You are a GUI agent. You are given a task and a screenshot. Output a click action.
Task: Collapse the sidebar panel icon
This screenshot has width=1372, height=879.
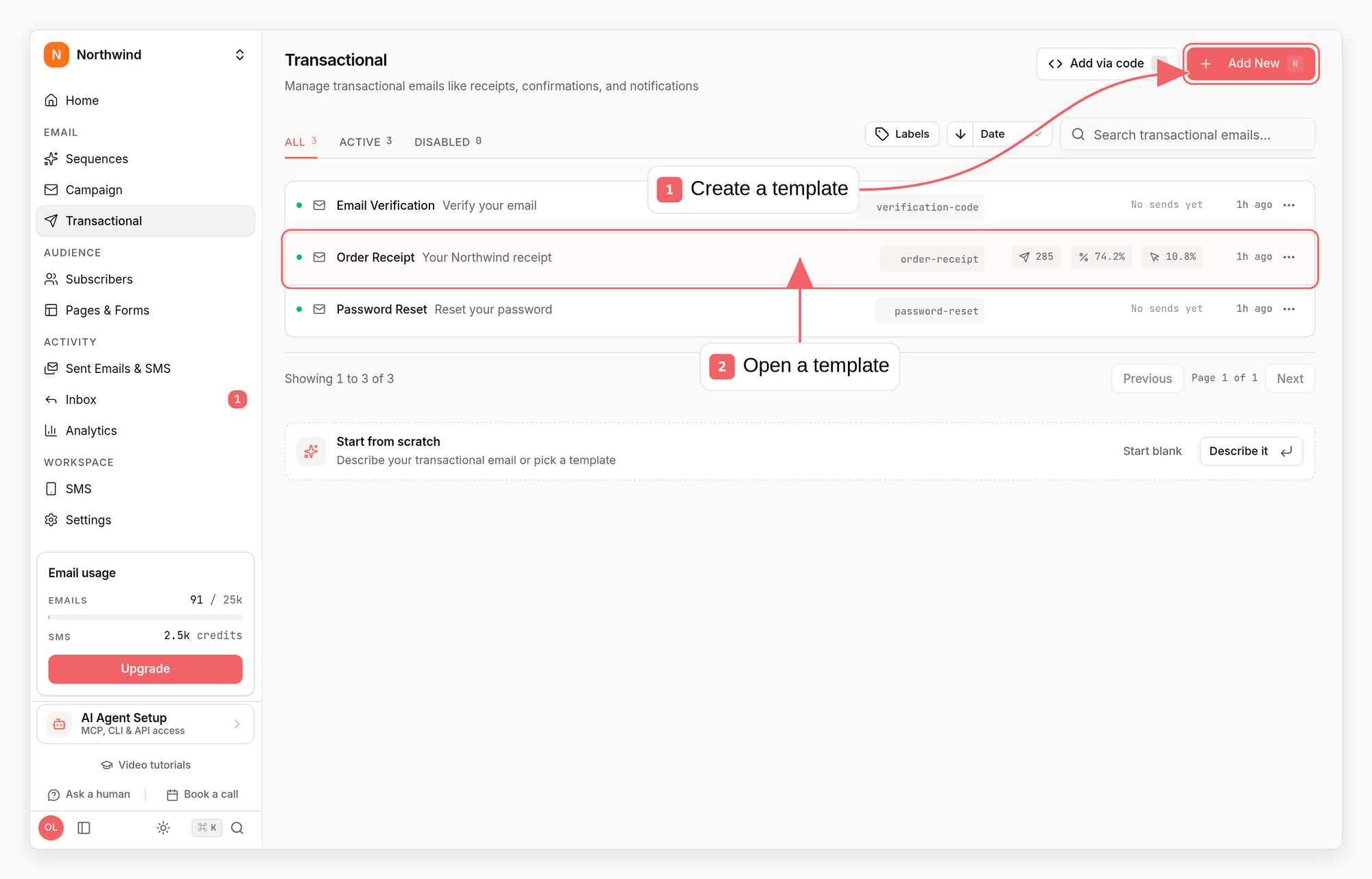point(84,828)
